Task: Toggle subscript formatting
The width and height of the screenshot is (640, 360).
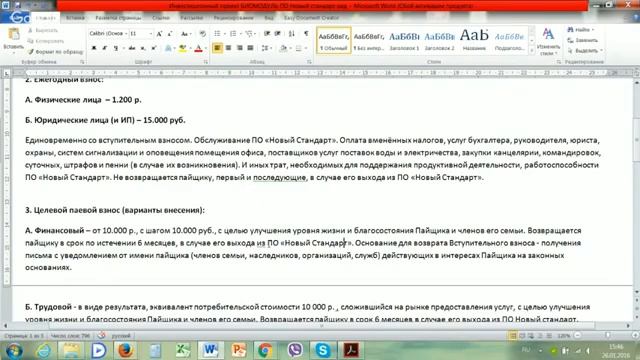Action: pyautogui.click(x=143, y=48)
